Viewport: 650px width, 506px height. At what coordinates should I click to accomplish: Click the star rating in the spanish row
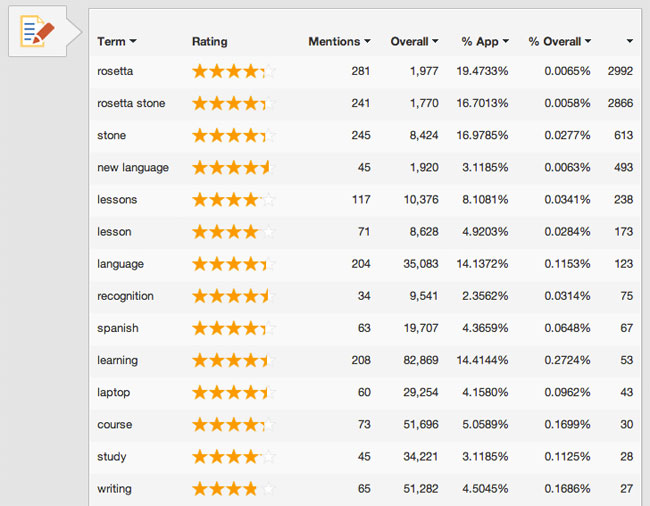[x=234, y=328]
